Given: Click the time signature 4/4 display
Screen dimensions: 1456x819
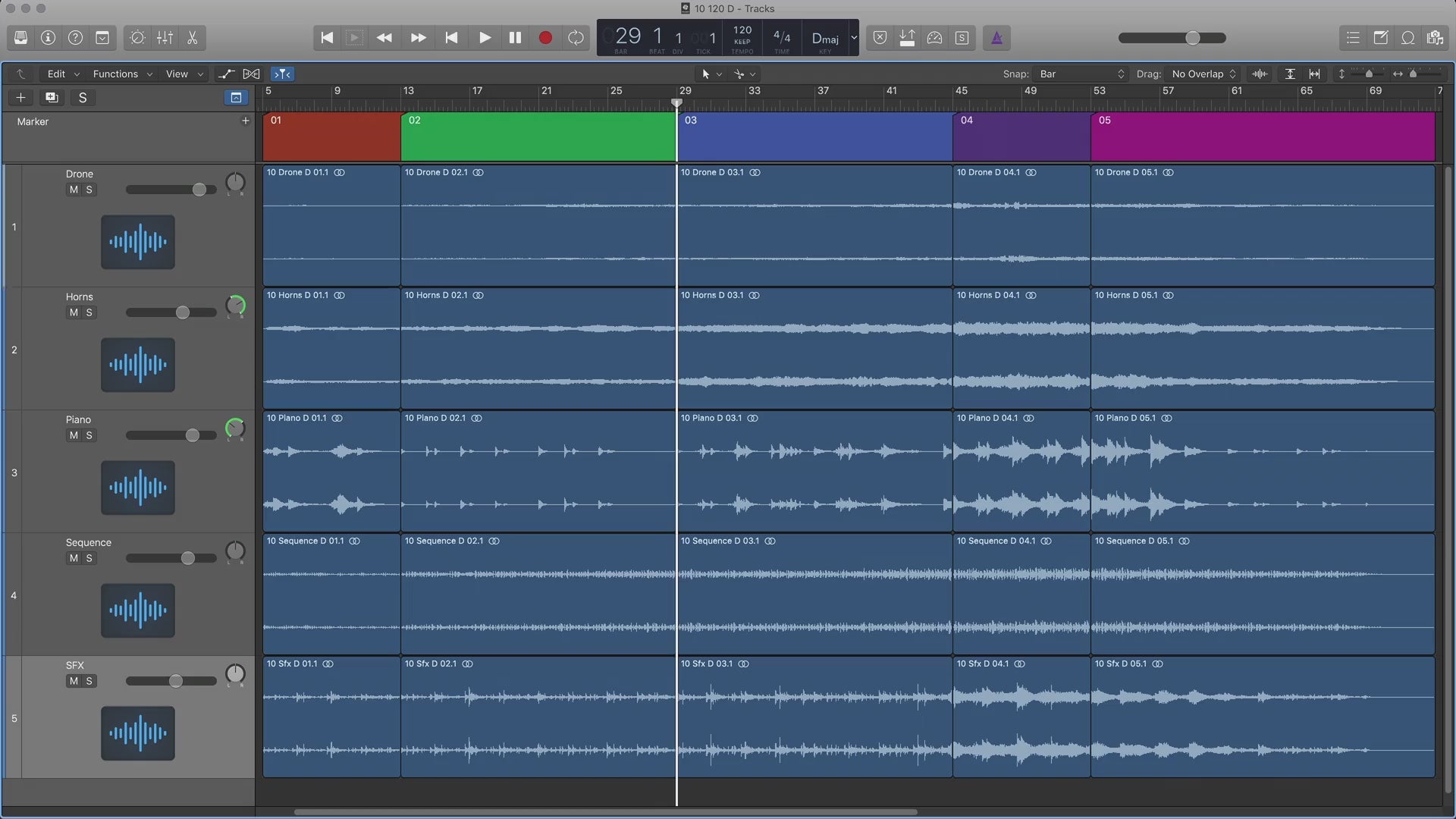Looking at the screenshot, I should coord(782,37).
